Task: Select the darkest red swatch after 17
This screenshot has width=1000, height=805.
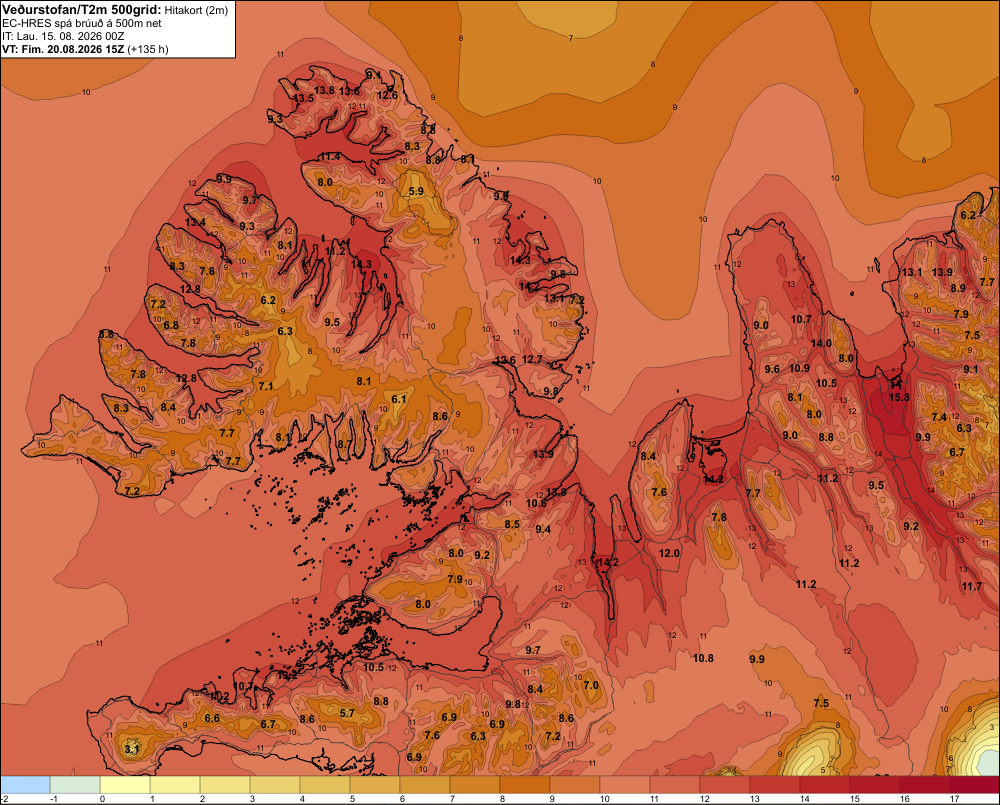Action: point(974,784)
